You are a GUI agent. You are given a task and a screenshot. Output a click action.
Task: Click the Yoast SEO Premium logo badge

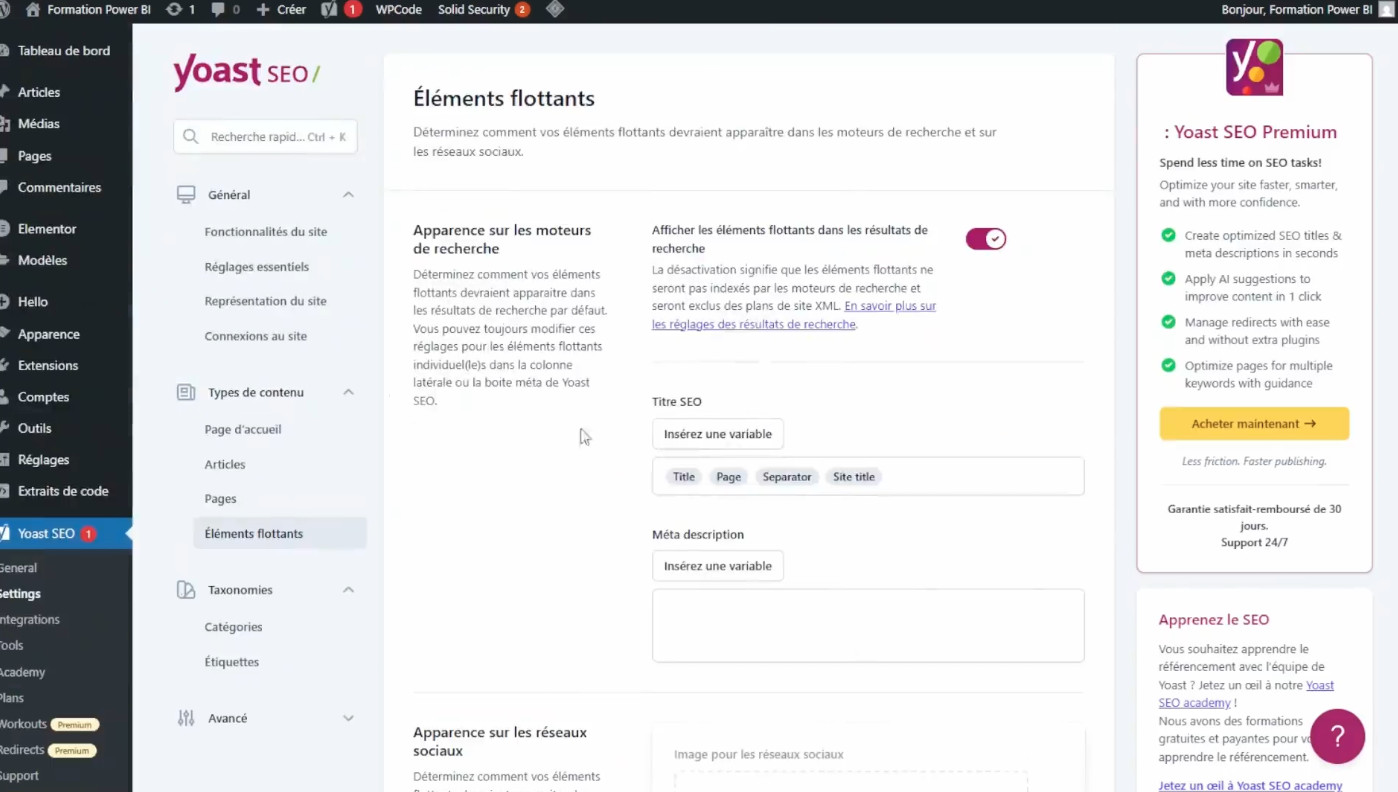coord(1254,68)
